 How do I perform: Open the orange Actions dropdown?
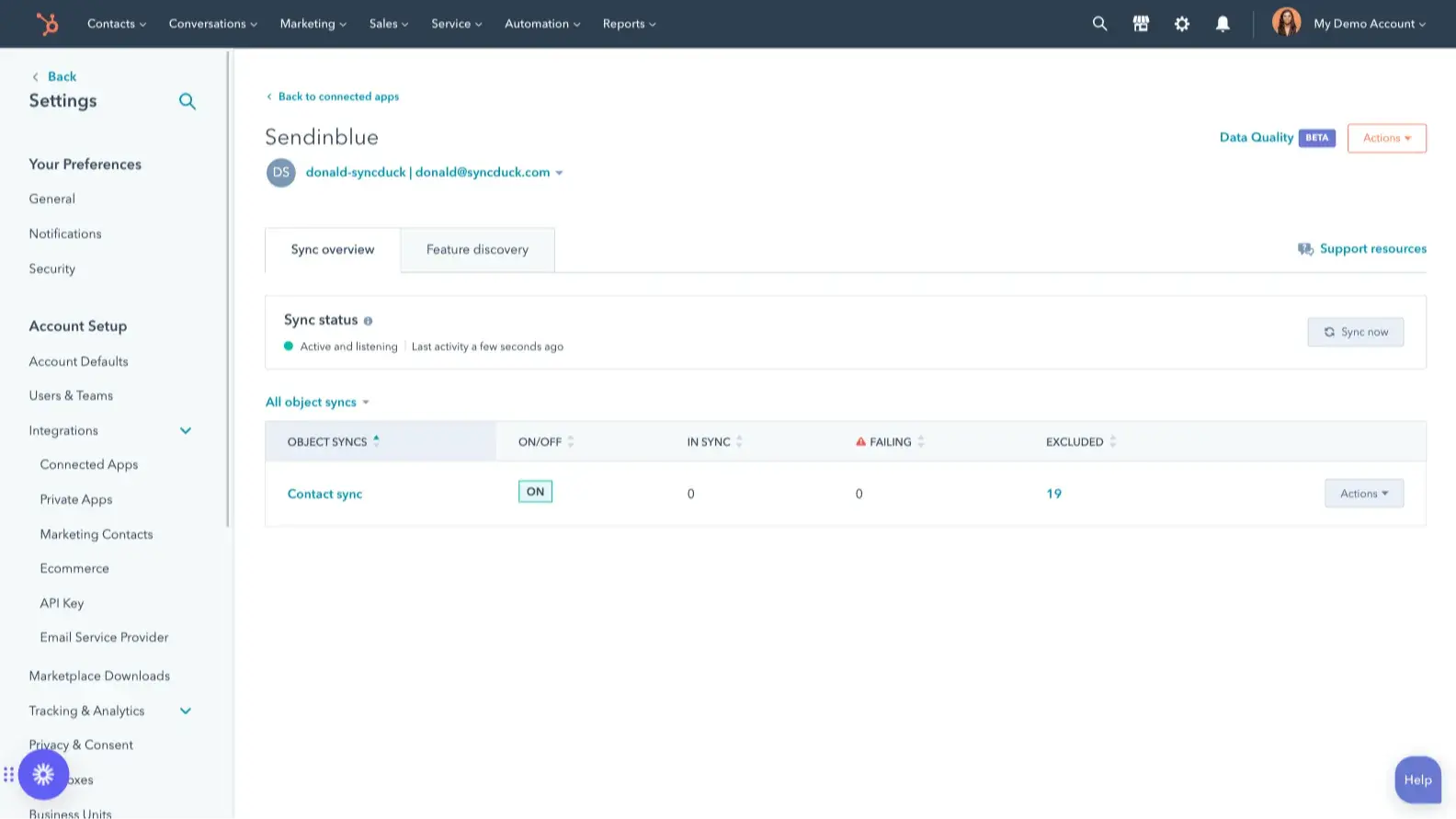[x=1386, y=138]
